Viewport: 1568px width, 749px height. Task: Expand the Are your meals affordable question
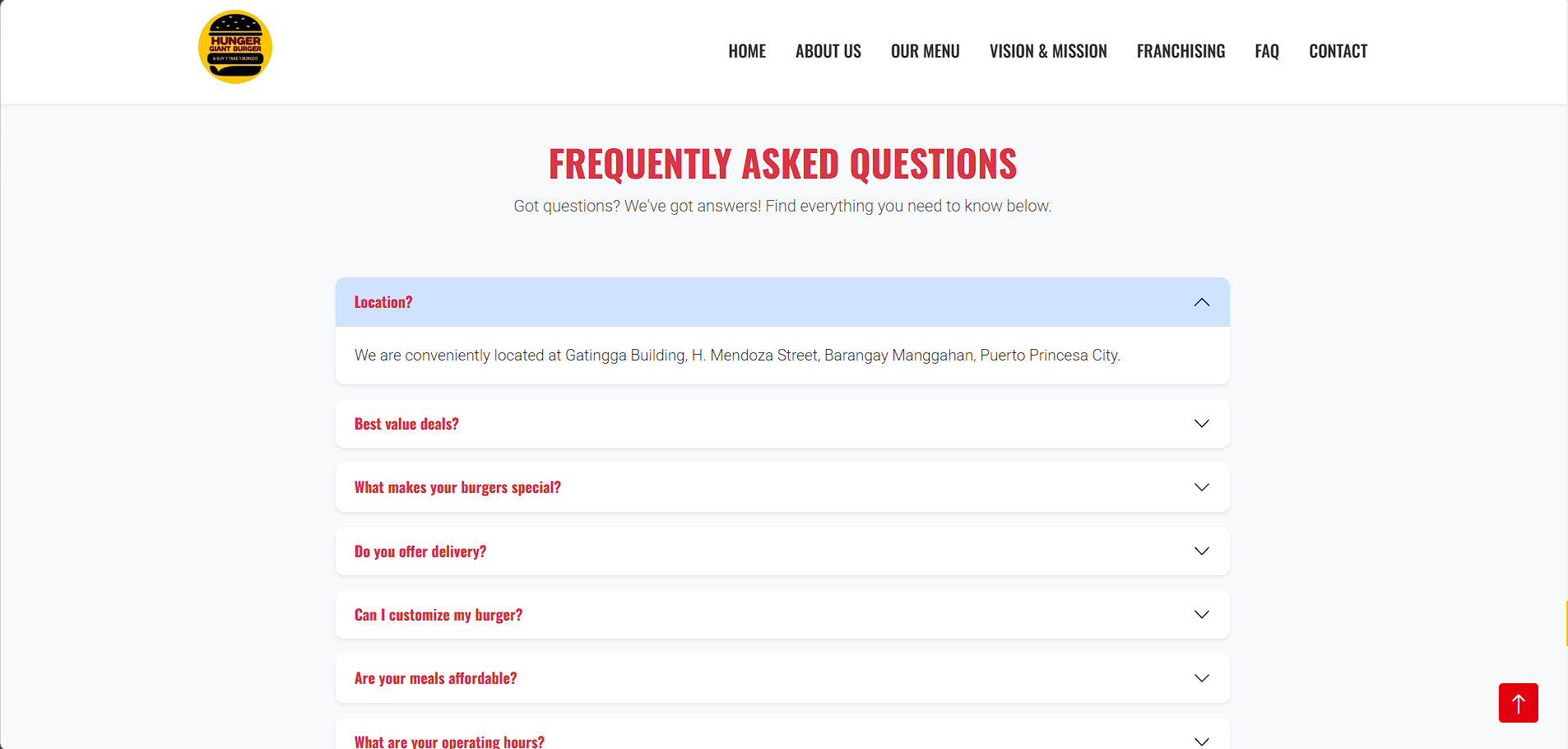coord(1201,677)
